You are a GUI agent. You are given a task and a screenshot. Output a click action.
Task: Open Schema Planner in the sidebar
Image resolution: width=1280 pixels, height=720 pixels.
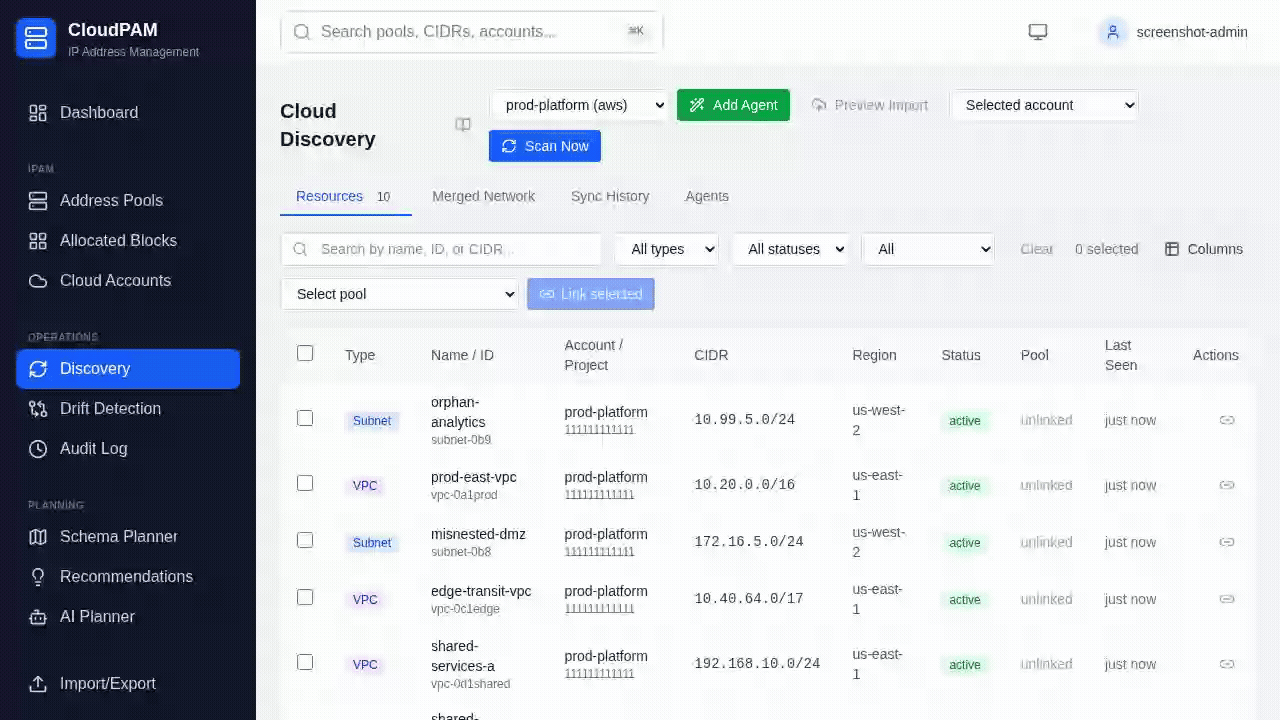point(128,537)
